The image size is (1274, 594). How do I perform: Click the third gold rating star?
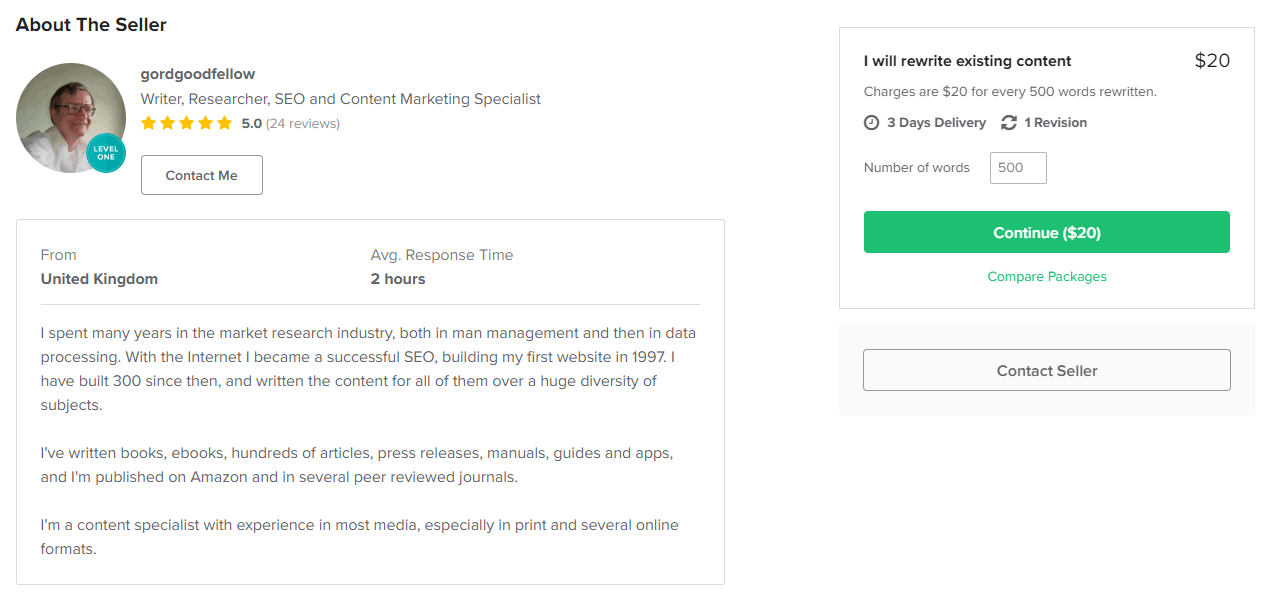point(187,124)
